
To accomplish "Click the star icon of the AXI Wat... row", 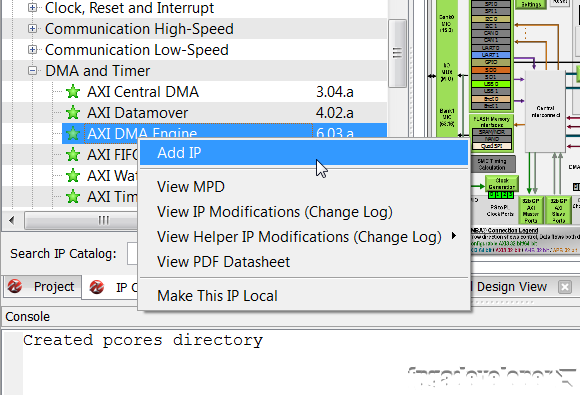I will tap(73, 176).
